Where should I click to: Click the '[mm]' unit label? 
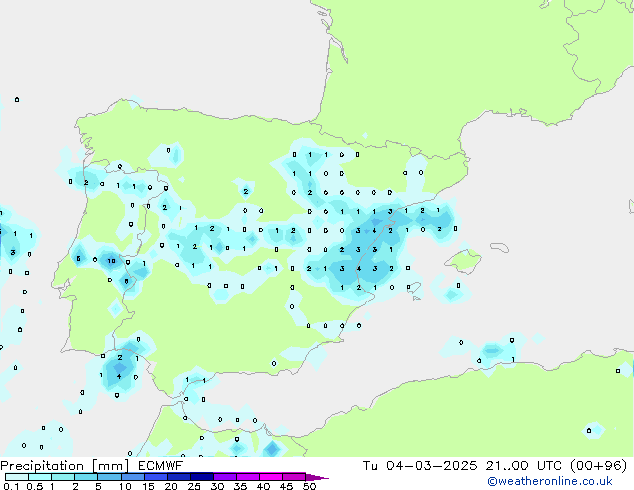tap(110, 466)
